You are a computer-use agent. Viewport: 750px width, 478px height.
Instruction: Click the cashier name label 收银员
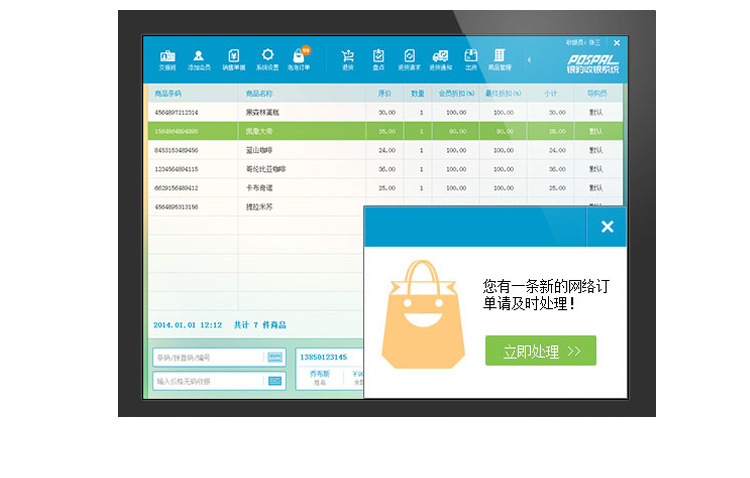[583, 43]
